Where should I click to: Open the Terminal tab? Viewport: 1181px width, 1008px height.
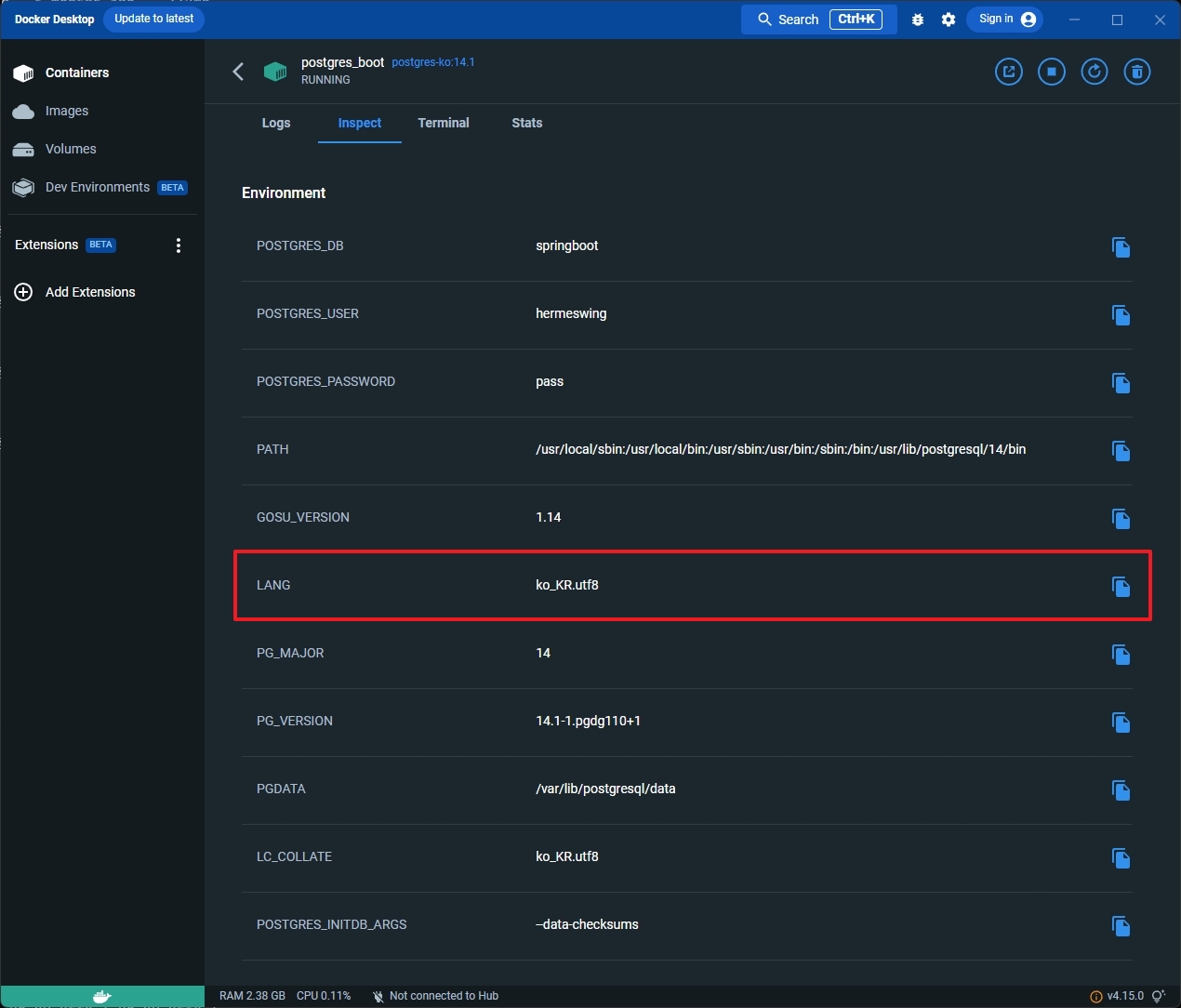[x=444, y=123]
